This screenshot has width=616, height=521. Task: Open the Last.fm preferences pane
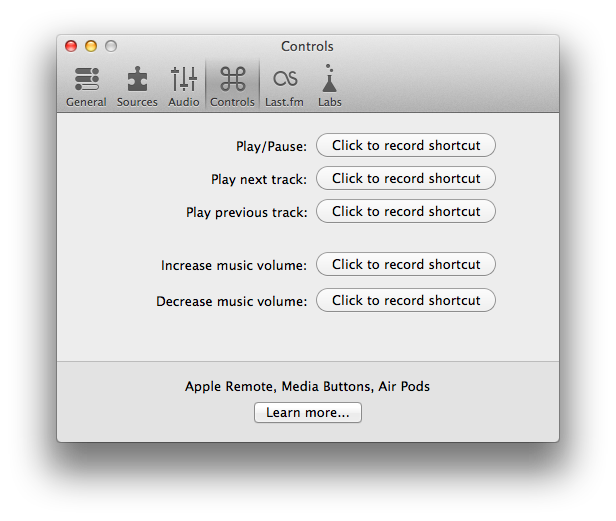286,86
